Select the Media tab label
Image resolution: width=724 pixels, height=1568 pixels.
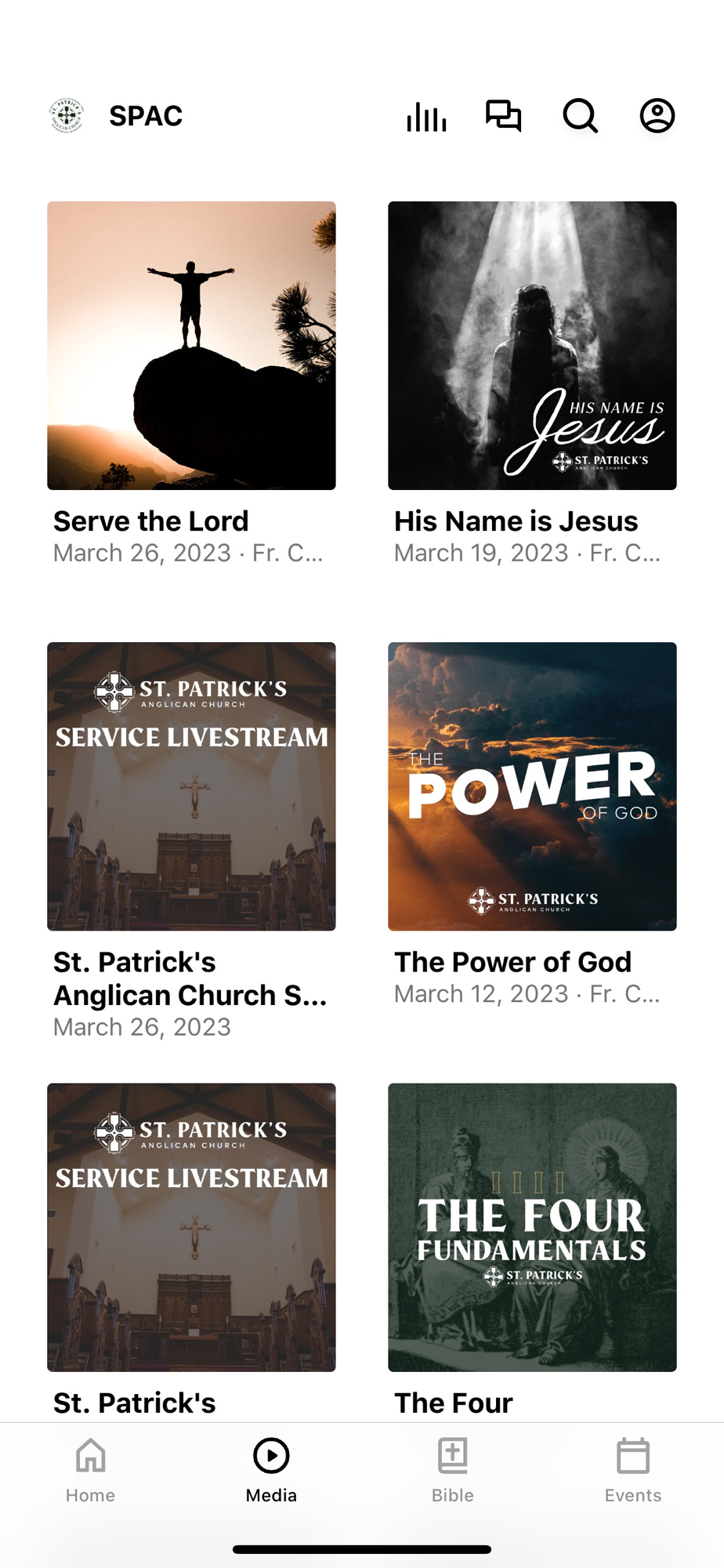[271, 1495]
